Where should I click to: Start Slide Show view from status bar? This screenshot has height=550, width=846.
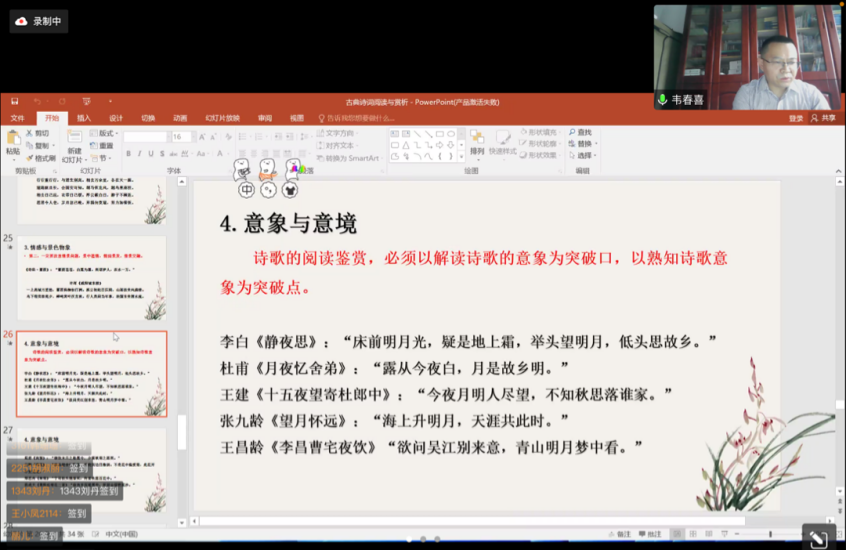click(x=725, y=534)
